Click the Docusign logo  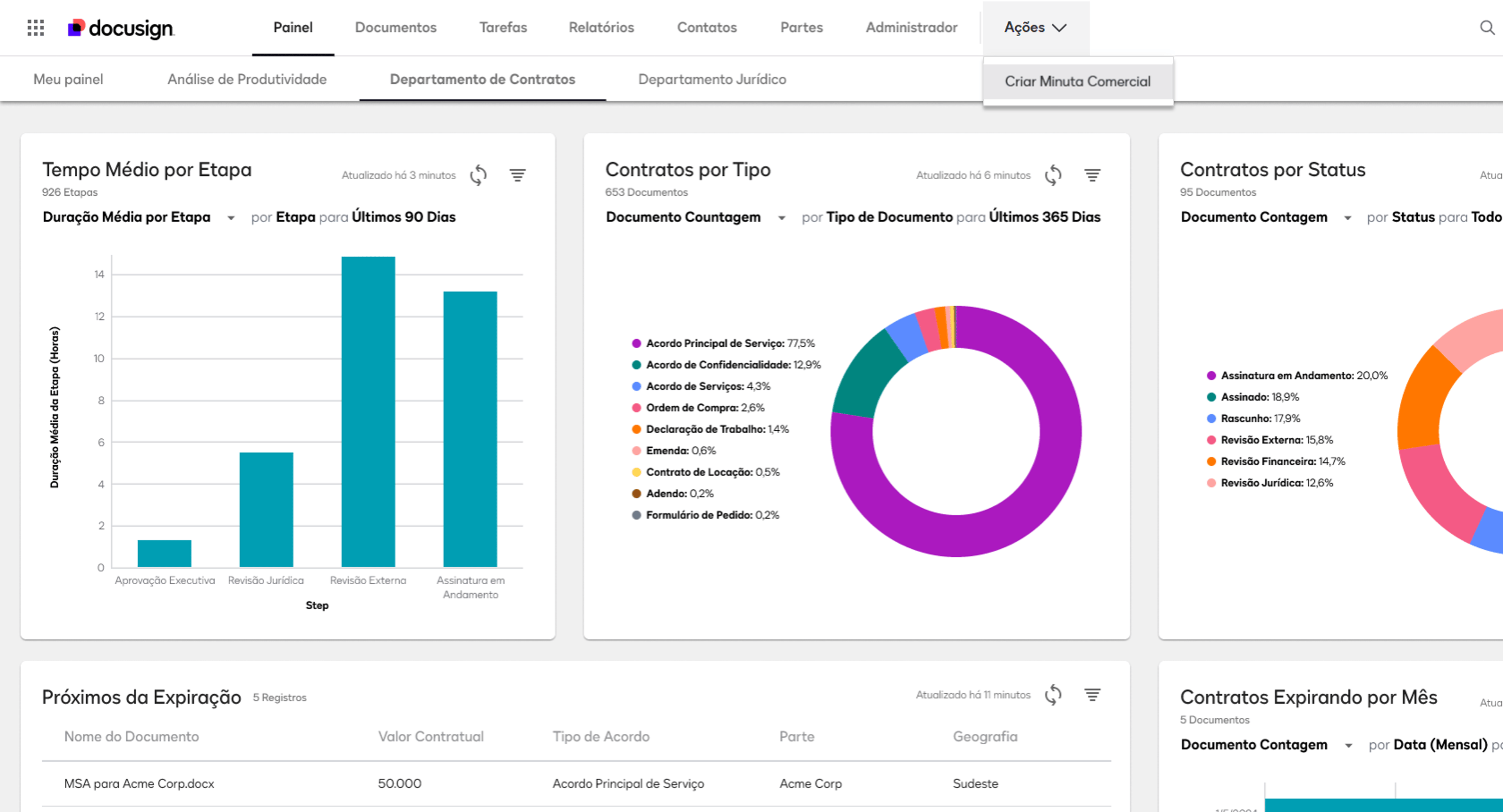tap(121, 27)
